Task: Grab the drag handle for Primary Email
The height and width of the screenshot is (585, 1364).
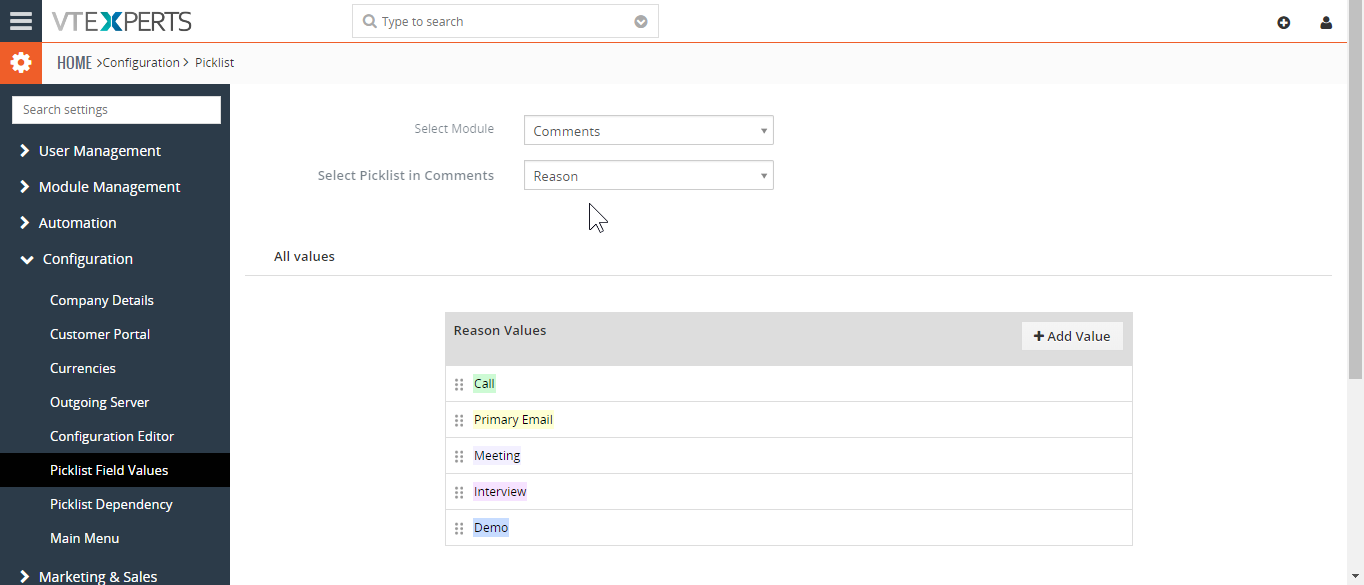Action: pyautogui.click(x=459, y=420)
